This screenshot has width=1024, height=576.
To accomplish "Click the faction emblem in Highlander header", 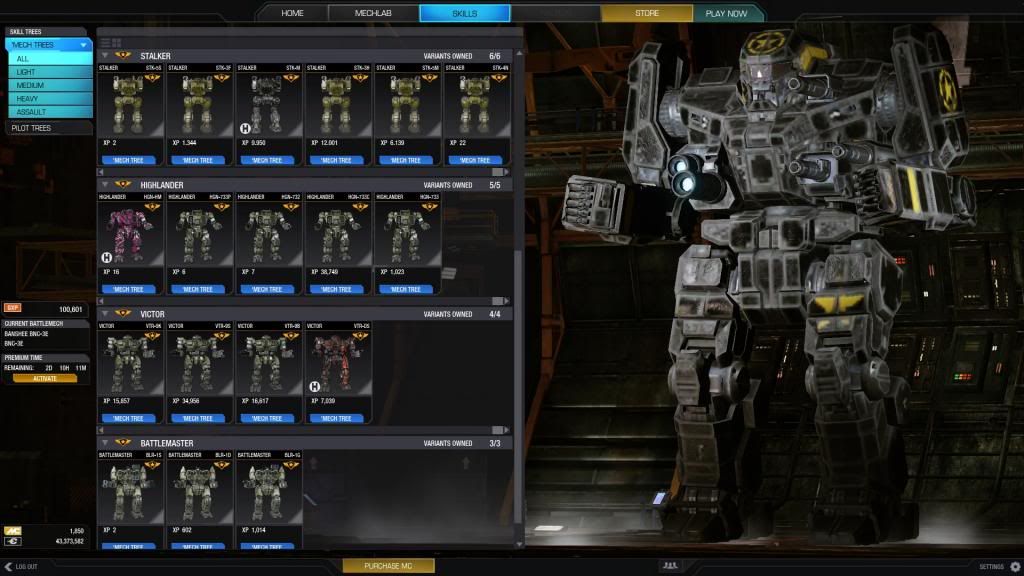I will [x=123, y=185].
